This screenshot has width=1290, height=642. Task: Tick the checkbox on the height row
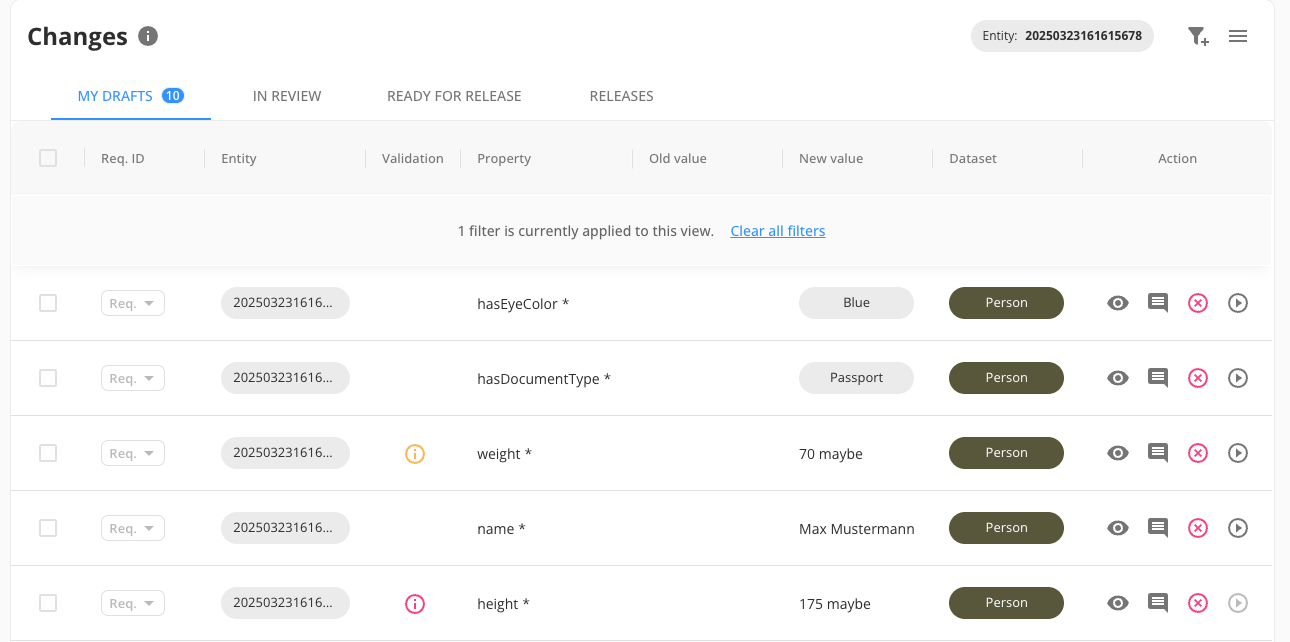click(x=47, y=603)
